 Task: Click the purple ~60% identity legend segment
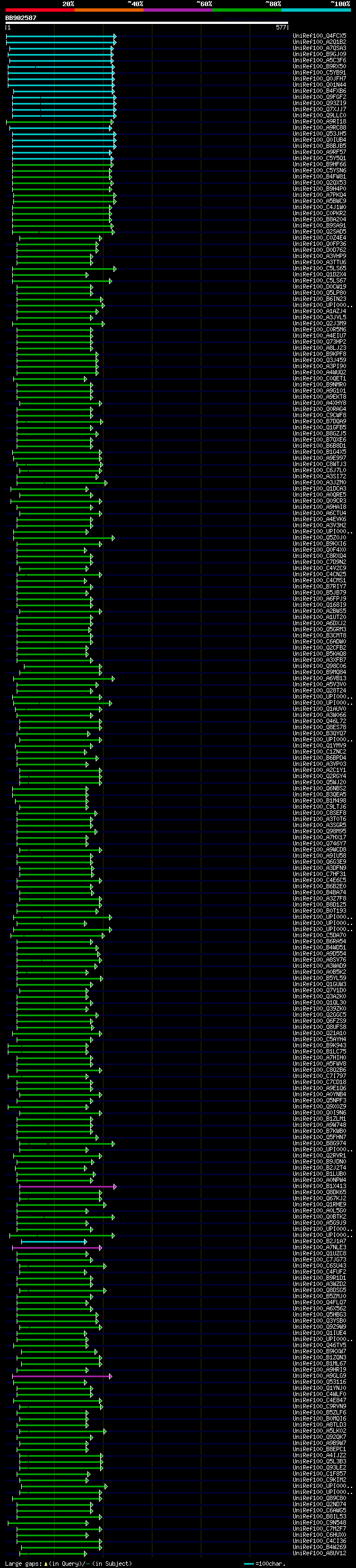coord(177,10)
